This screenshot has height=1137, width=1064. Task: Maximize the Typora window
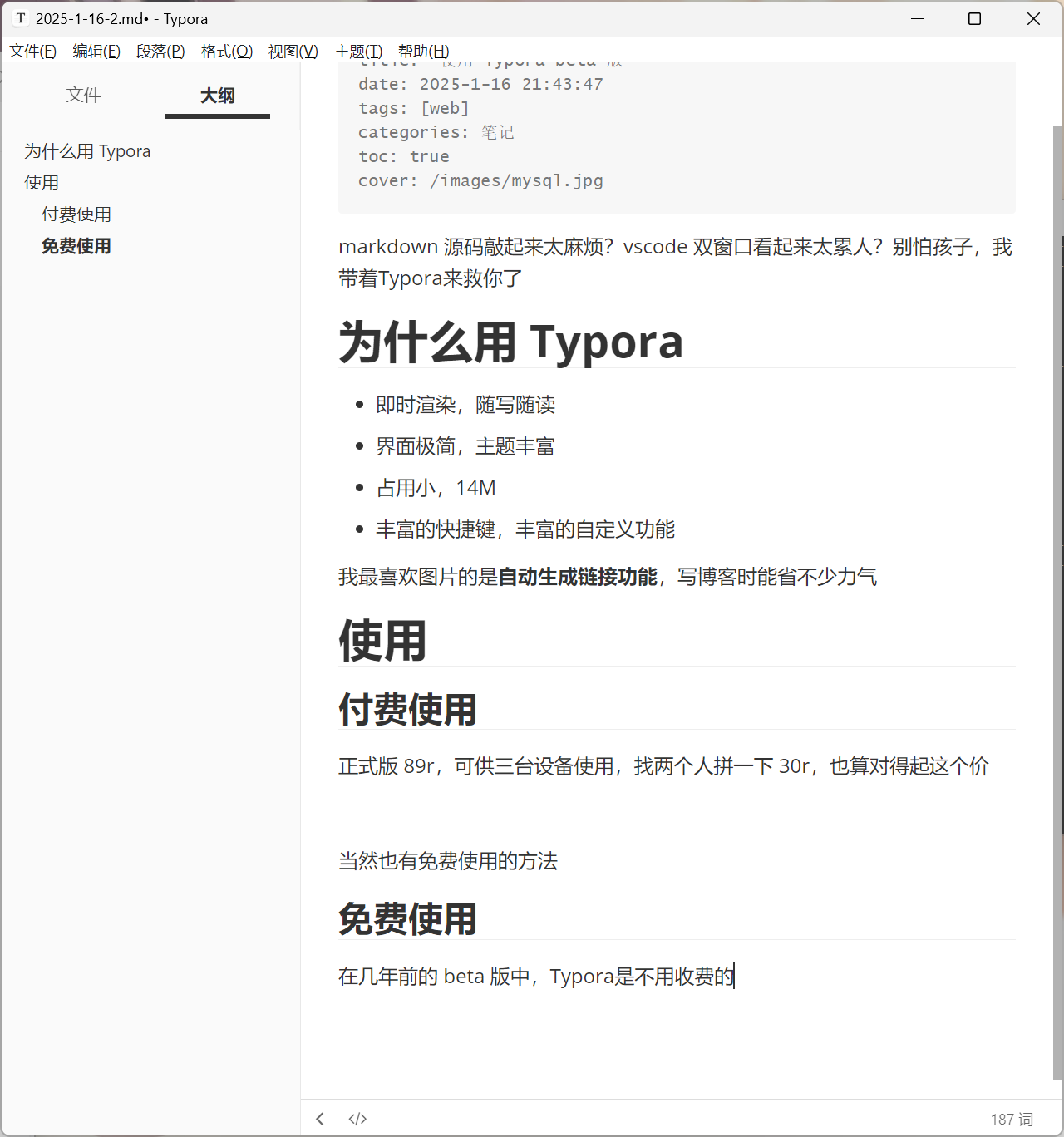click(x=975, y=18)
